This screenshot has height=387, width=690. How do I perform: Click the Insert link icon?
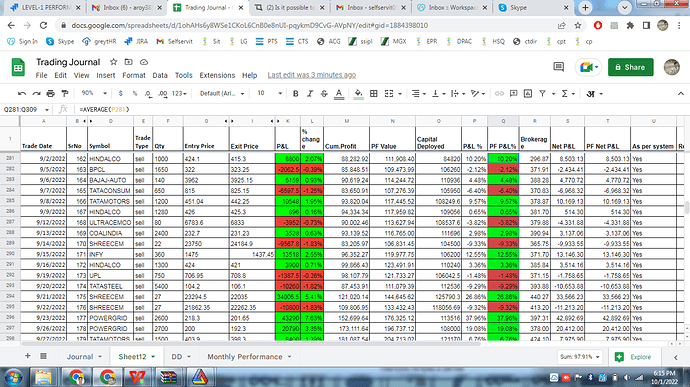499,93
